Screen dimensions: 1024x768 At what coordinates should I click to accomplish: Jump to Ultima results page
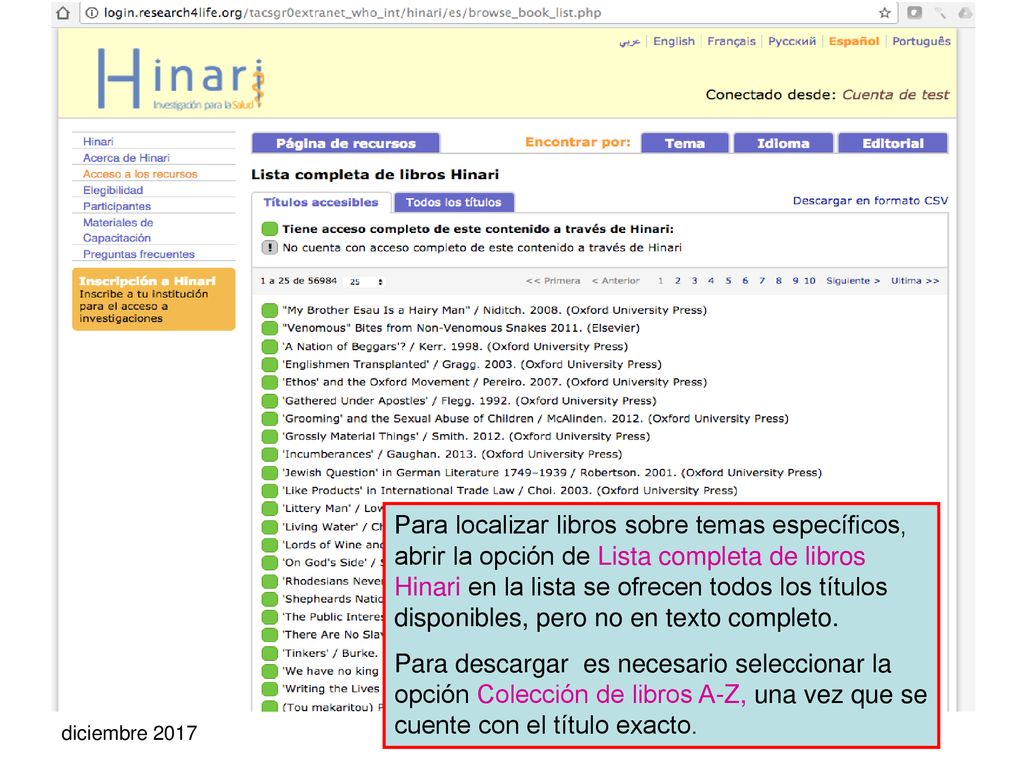click(915, 281)
